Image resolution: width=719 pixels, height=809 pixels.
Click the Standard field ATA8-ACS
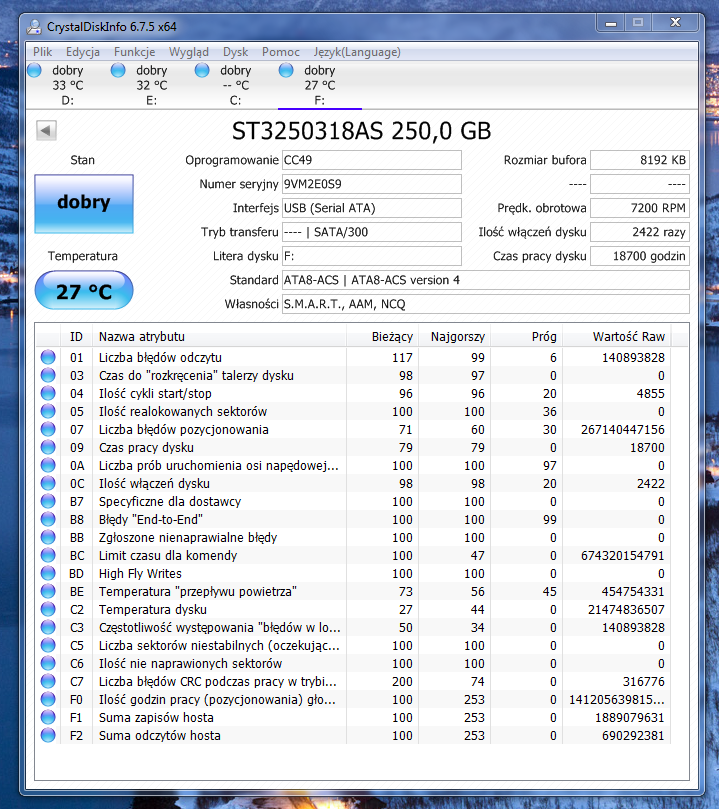pos(486,280)
